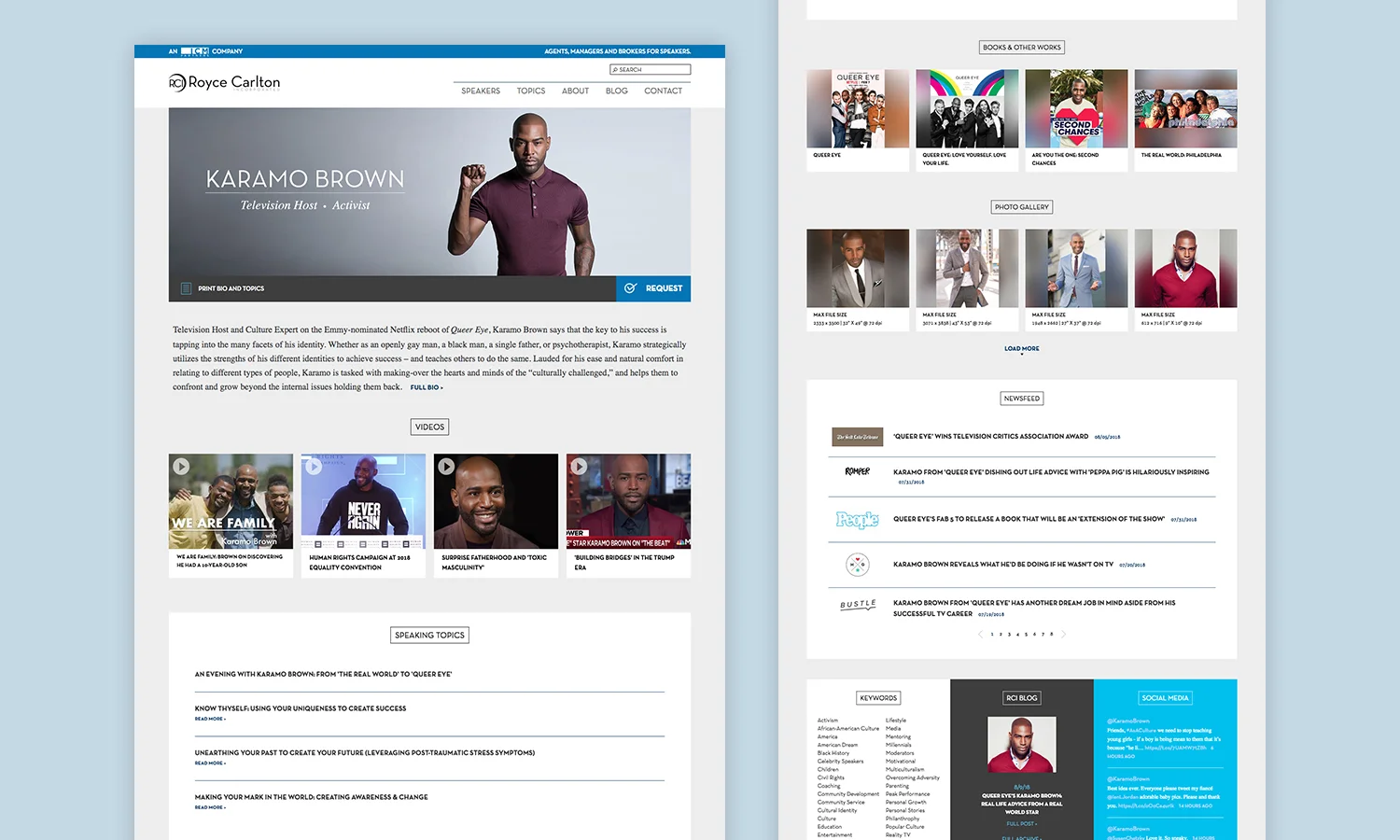This screenshot has width=1400, height=840.
Task: Click Print Bio and Topics
Action: (x=231, y=288)
